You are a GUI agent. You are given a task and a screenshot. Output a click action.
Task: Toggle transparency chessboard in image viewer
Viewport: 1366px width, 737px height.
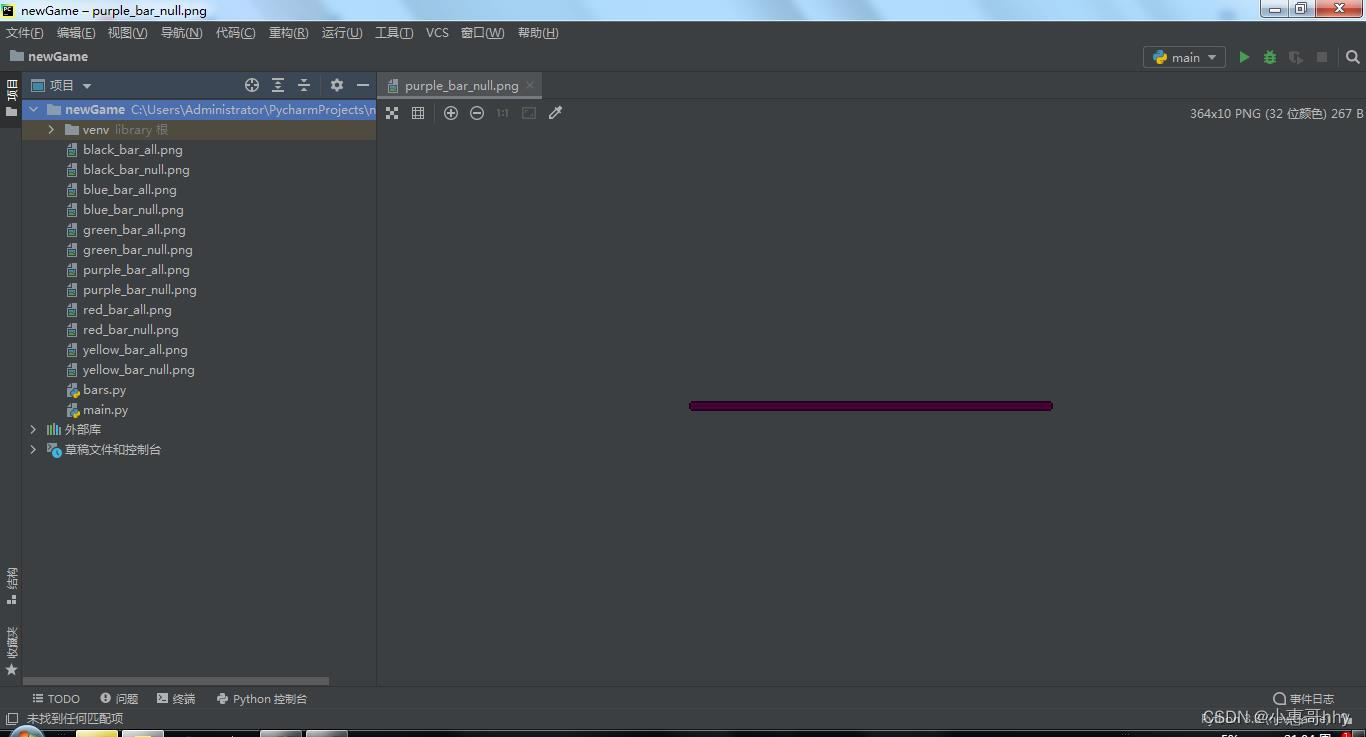click(392, 113)
